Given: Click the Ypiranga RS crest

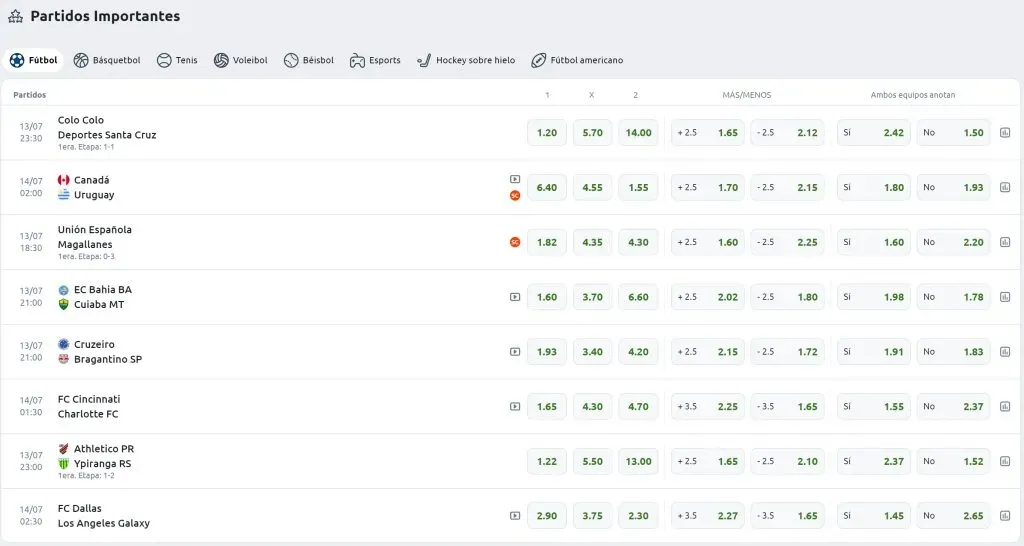Looking at the screenshot, I should [63, 464].
